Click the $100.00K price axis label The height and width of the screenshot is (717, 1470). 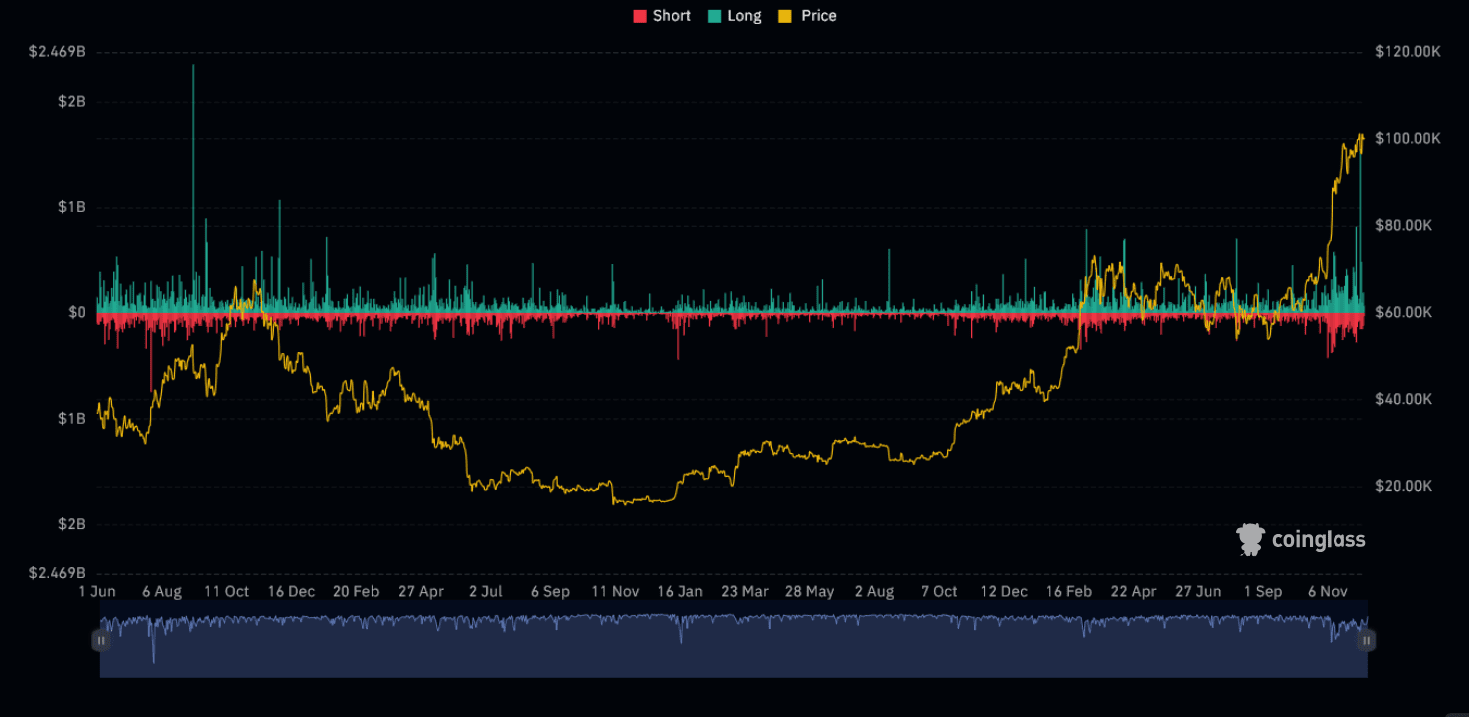[1407, 138]
